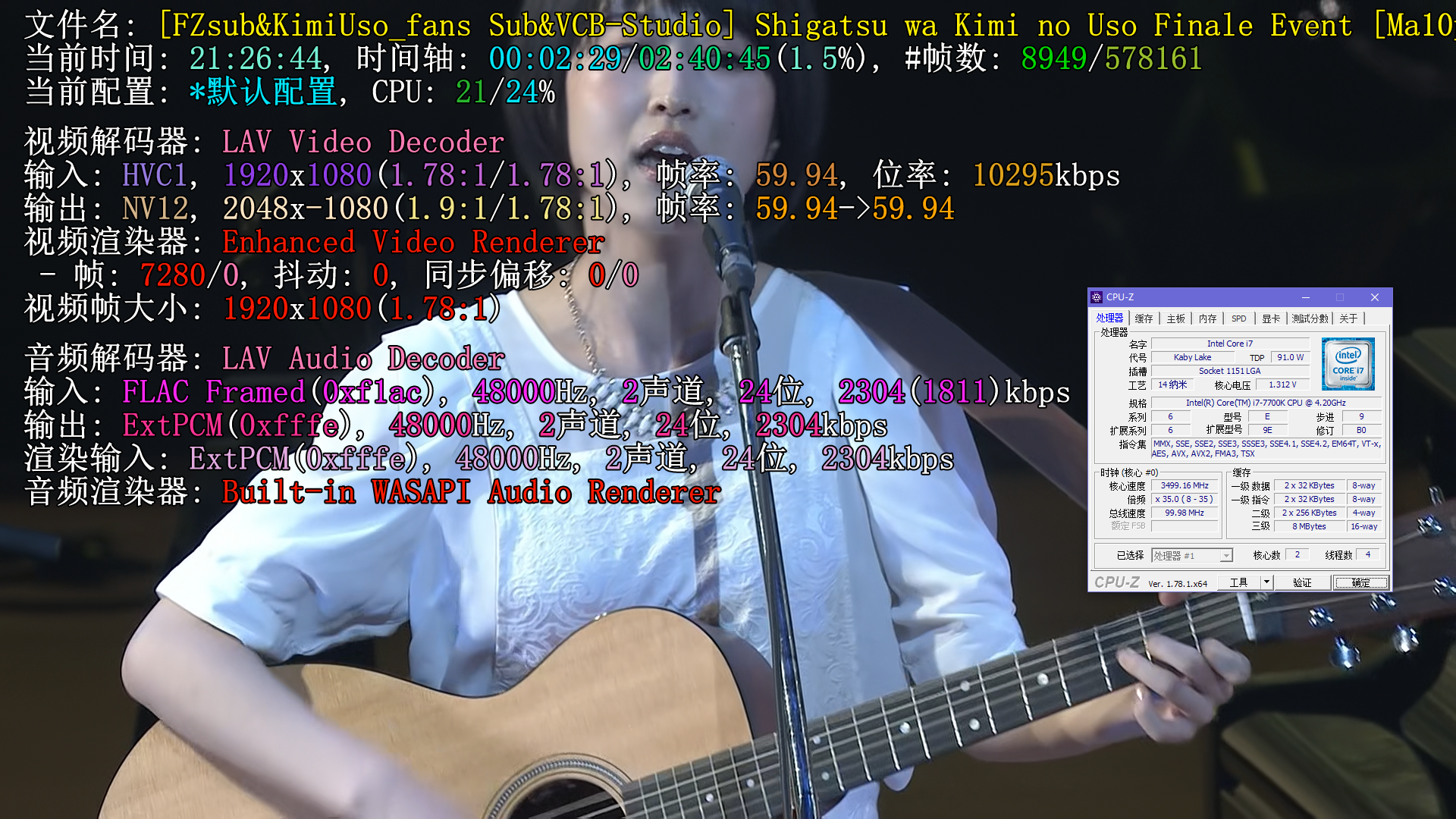
Task: Click the 确定 button
Action: click(x=1361, y=582)
